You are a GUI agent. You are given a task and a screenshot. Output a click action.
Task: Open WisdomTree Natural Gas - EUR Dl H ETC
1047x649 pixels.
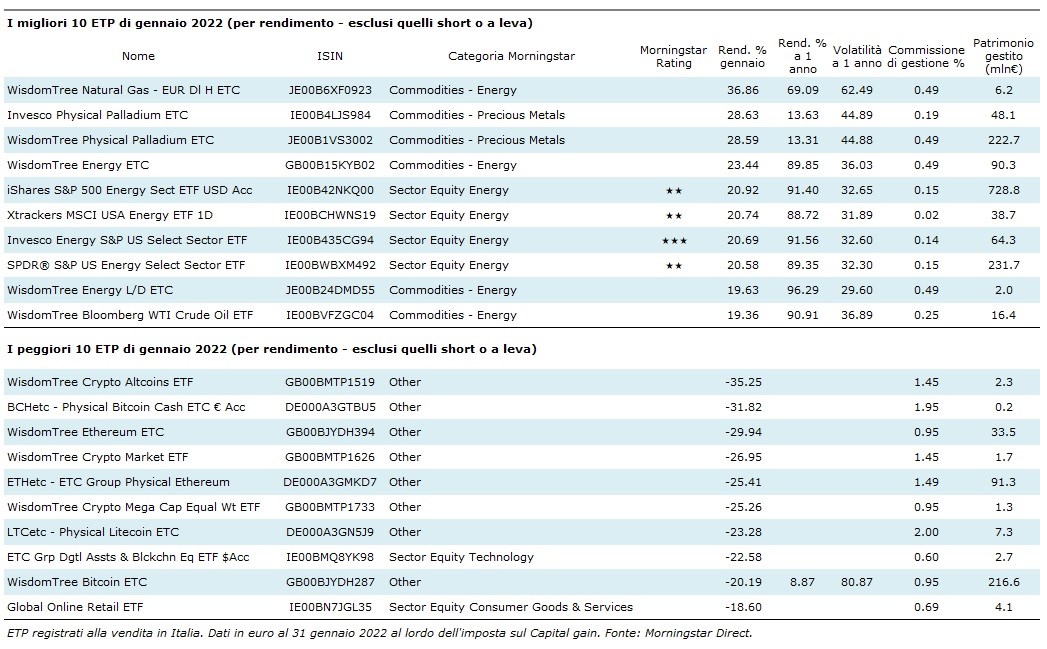point(123,90)
